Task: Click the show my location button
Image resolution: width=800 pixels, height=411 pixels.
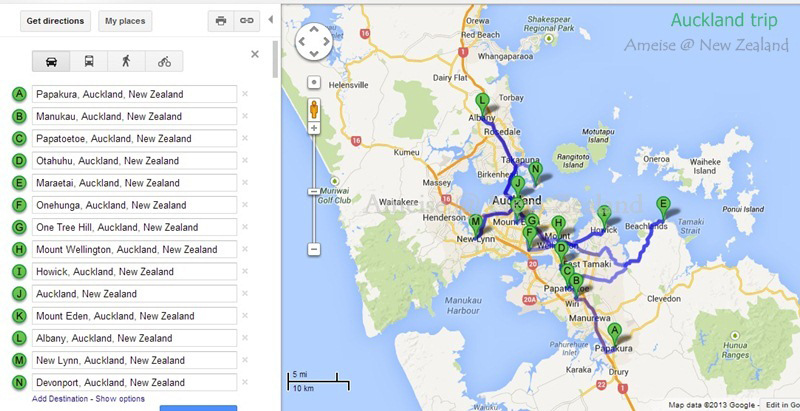Action: tap(314, 82)
